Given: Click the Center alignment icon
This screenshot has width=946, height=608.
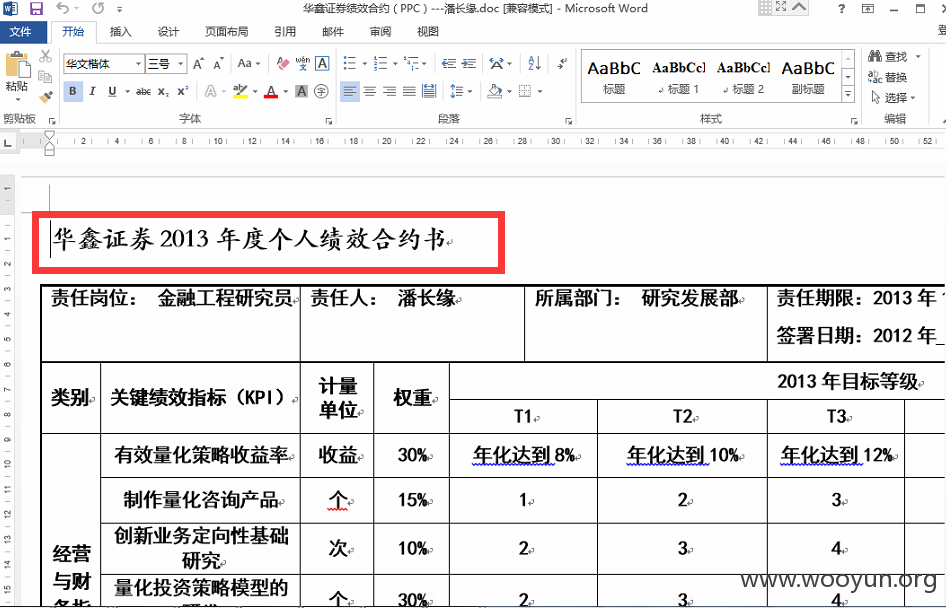Looking at the screenshot, I should pos(370,91).
